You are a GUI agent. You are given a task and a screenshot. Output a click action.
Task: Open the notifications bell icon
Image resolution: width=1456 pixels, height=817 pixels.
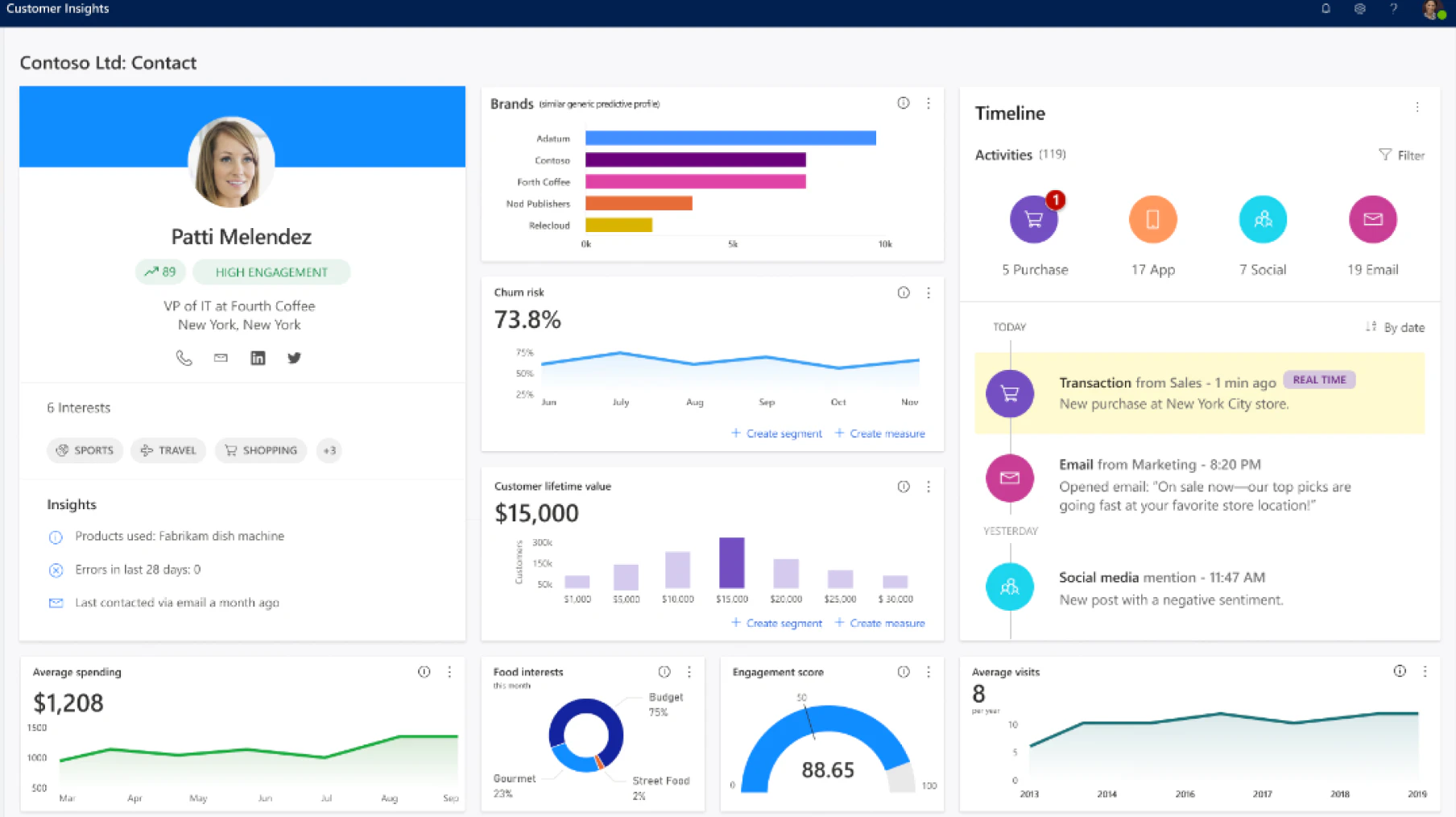[x=1326, y=9]
